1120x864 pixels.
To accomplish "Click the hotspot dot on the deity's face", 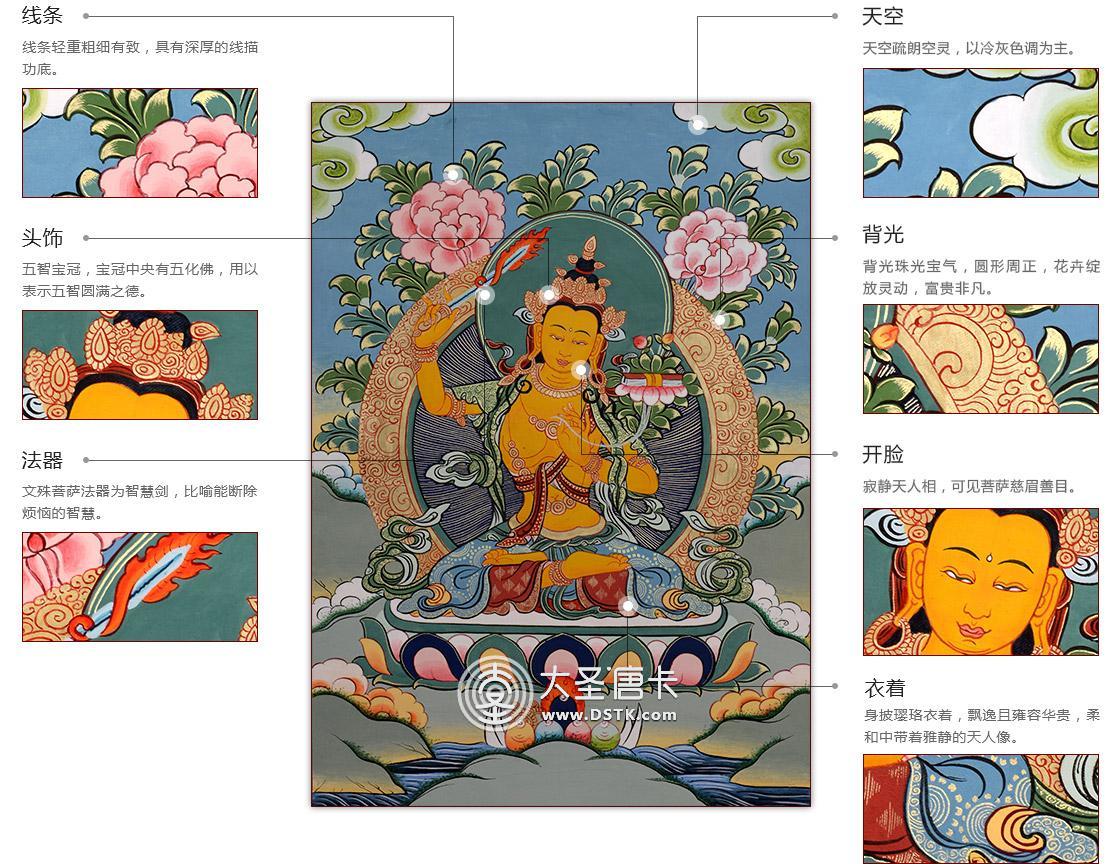I will pos(581,369).
